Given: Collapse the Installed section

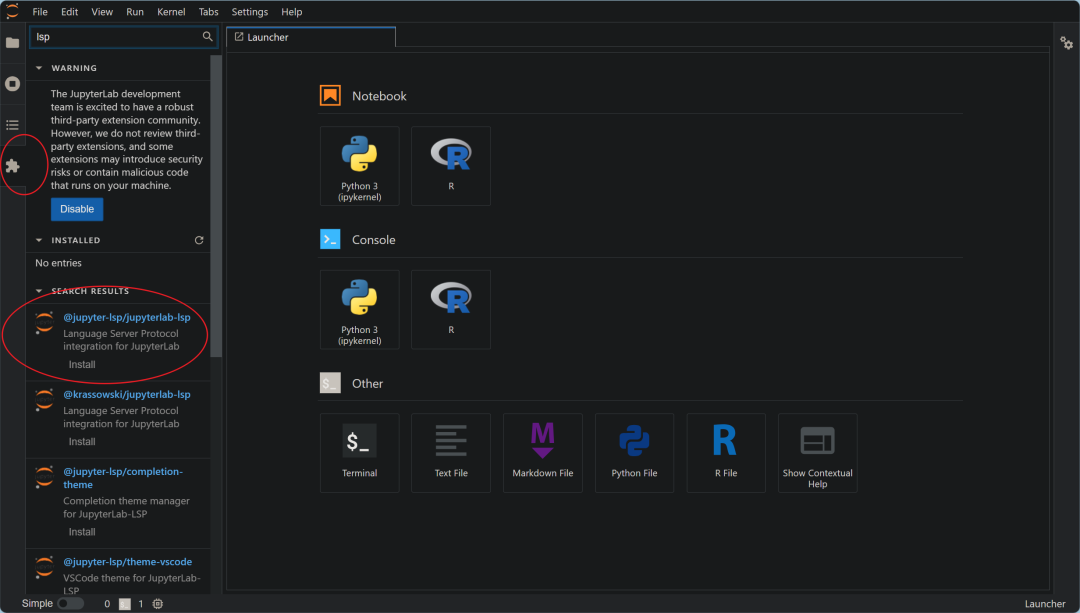Looking at the screenshot, I should pyautogui.click(x=39, y=240).
